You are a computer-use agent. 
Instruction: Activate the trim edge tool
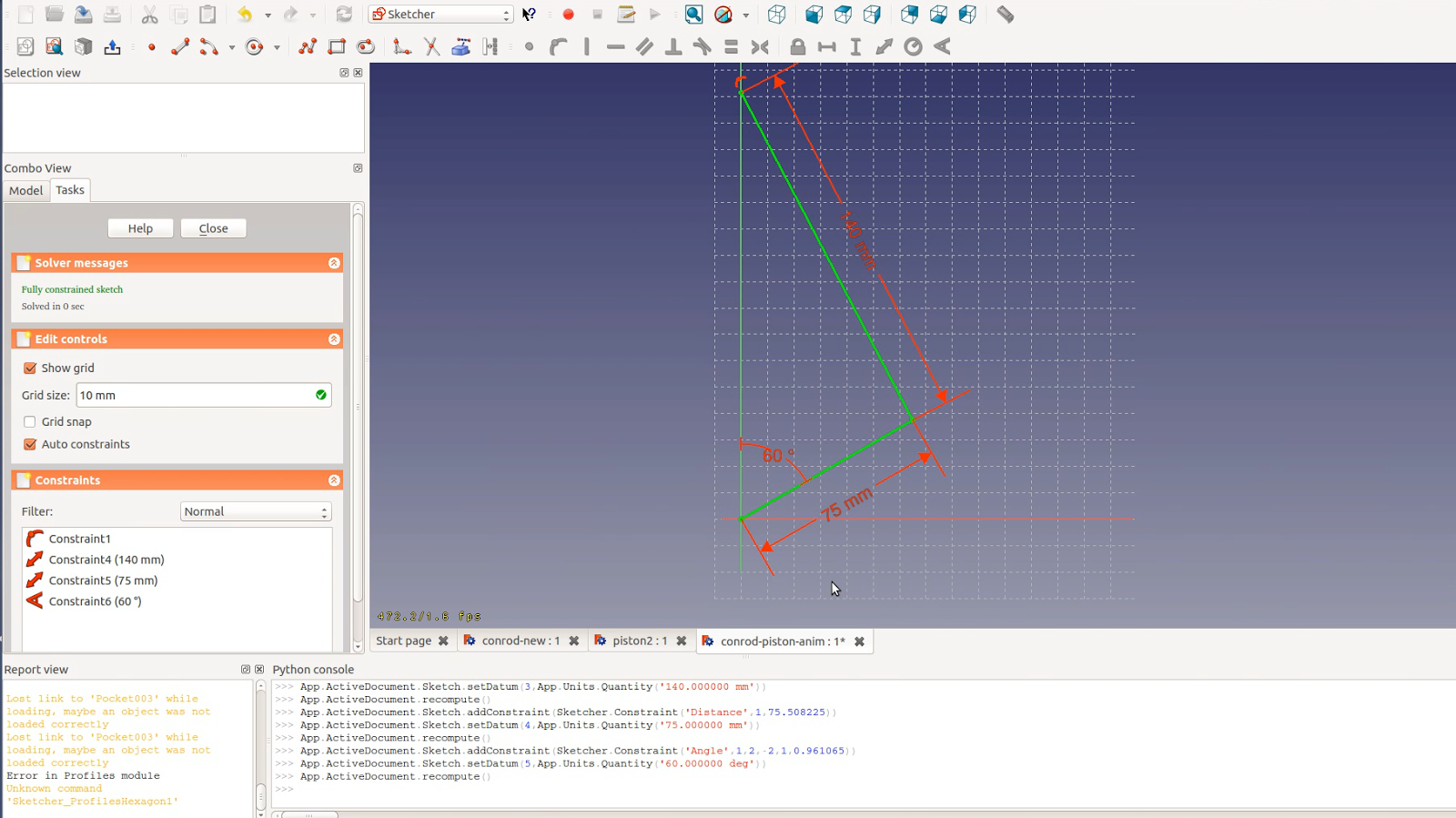tap(431, 46)
